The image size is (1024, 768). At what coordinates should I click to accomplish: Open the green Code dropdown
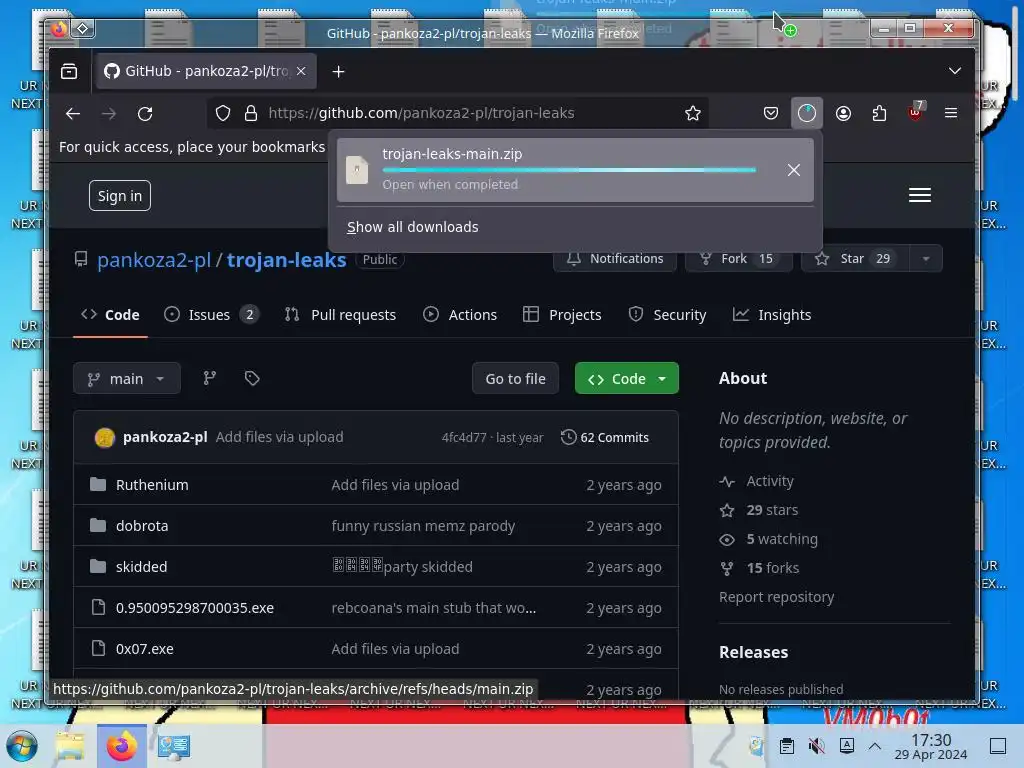[626, 379]
